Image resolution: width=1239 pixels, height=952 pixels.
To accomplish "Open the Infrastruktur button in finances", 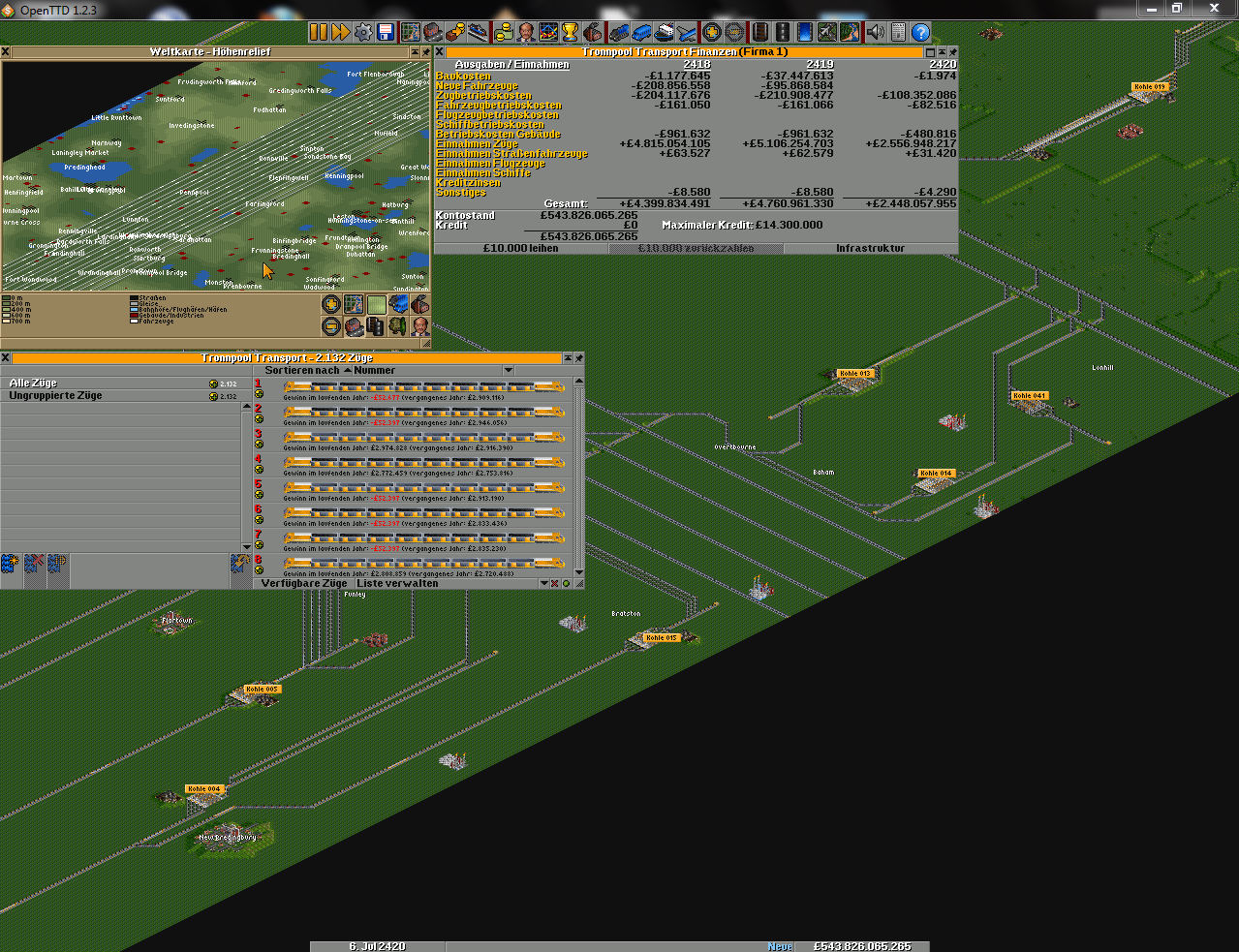I will pos(870,249).
